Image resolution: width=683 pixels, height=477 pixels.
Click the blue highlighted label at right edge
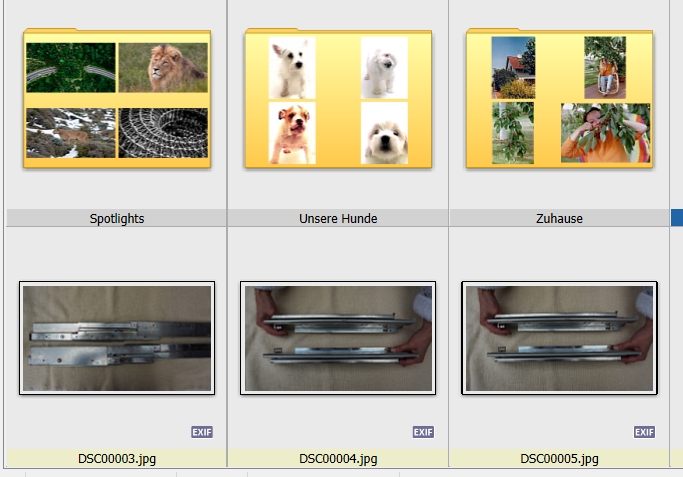click(677, 218)
